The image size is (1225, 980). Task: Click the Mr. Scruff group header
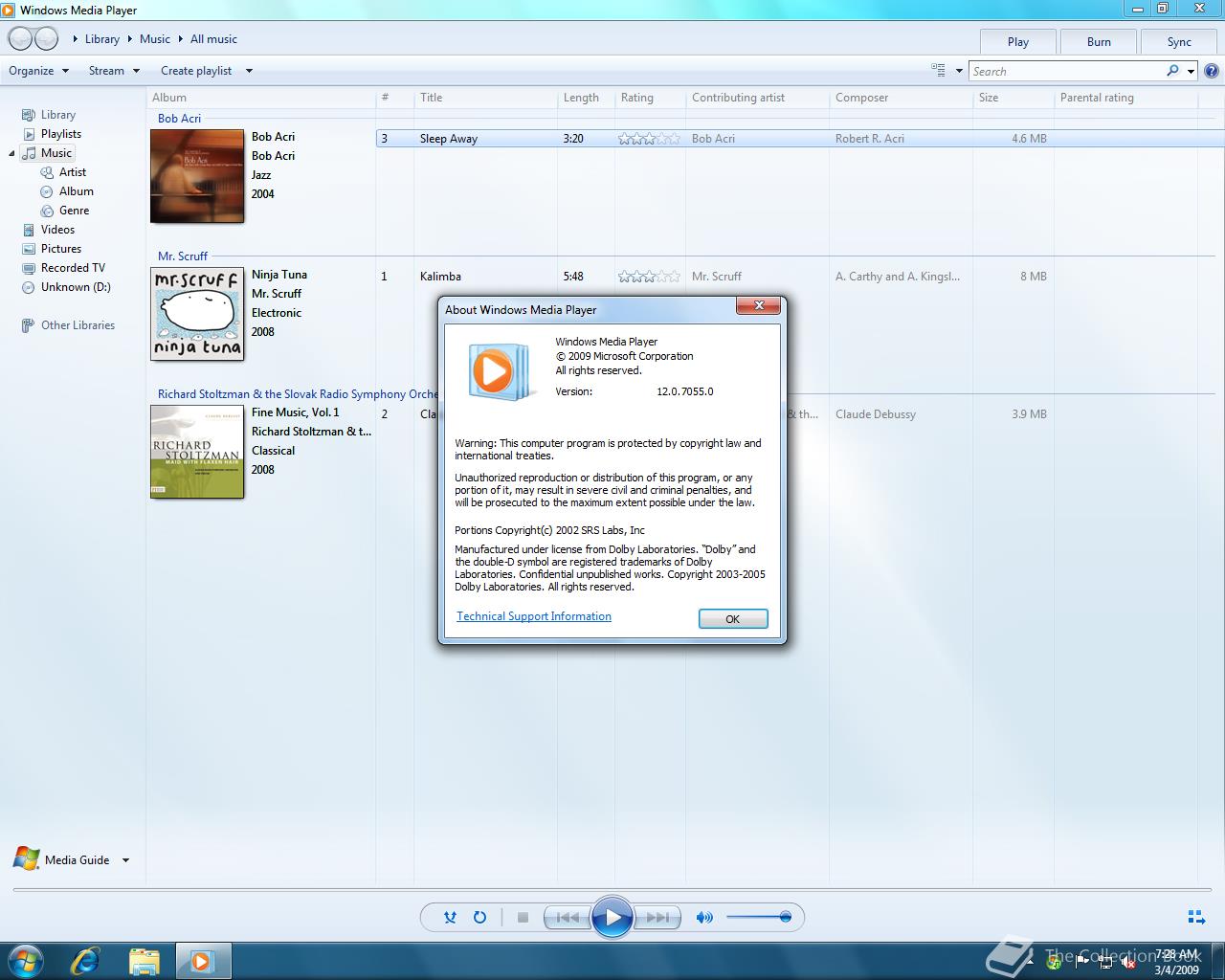pyautogui.click(x=182, y=256)
